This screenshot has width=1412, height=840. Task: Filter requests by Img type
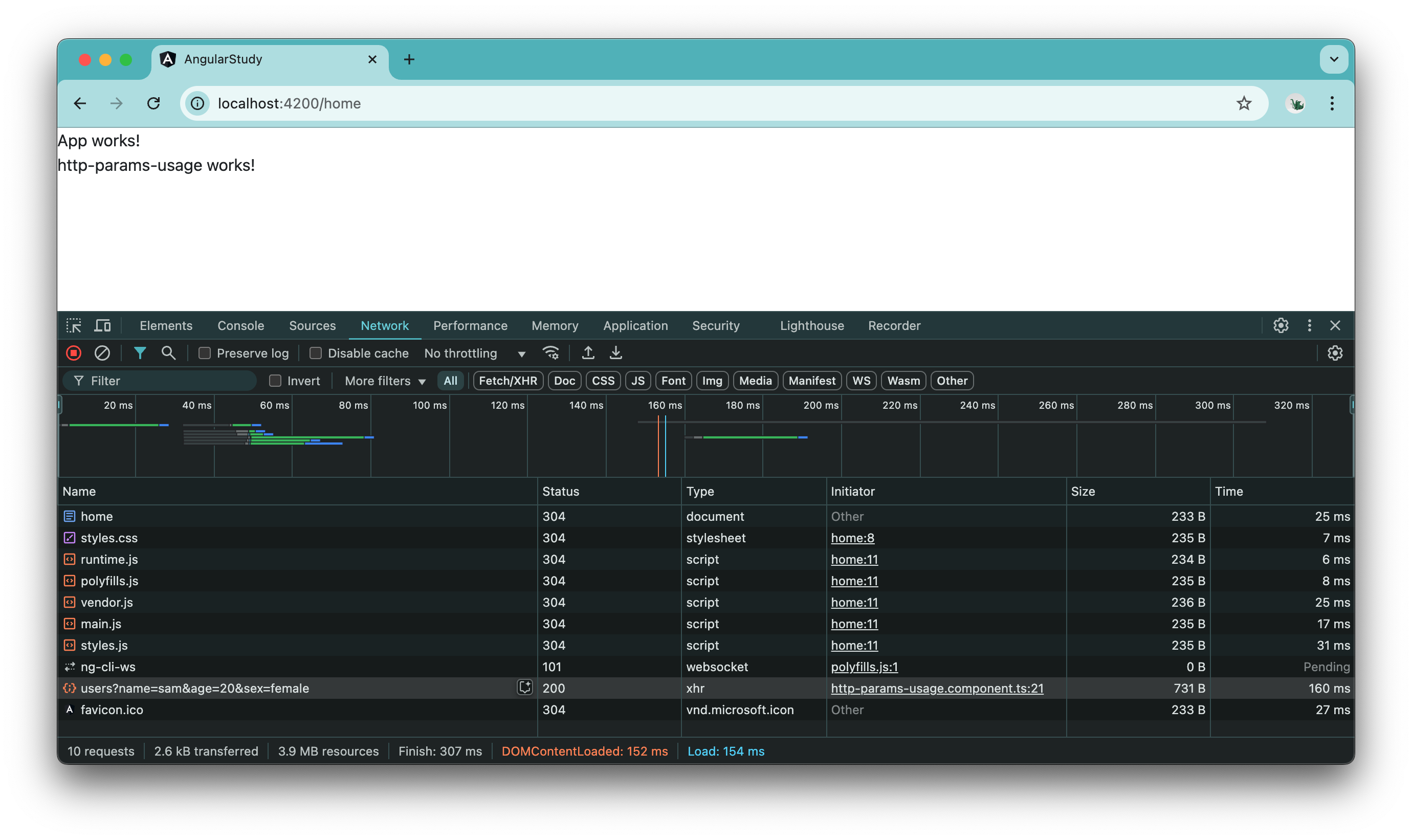pos(712,381)
